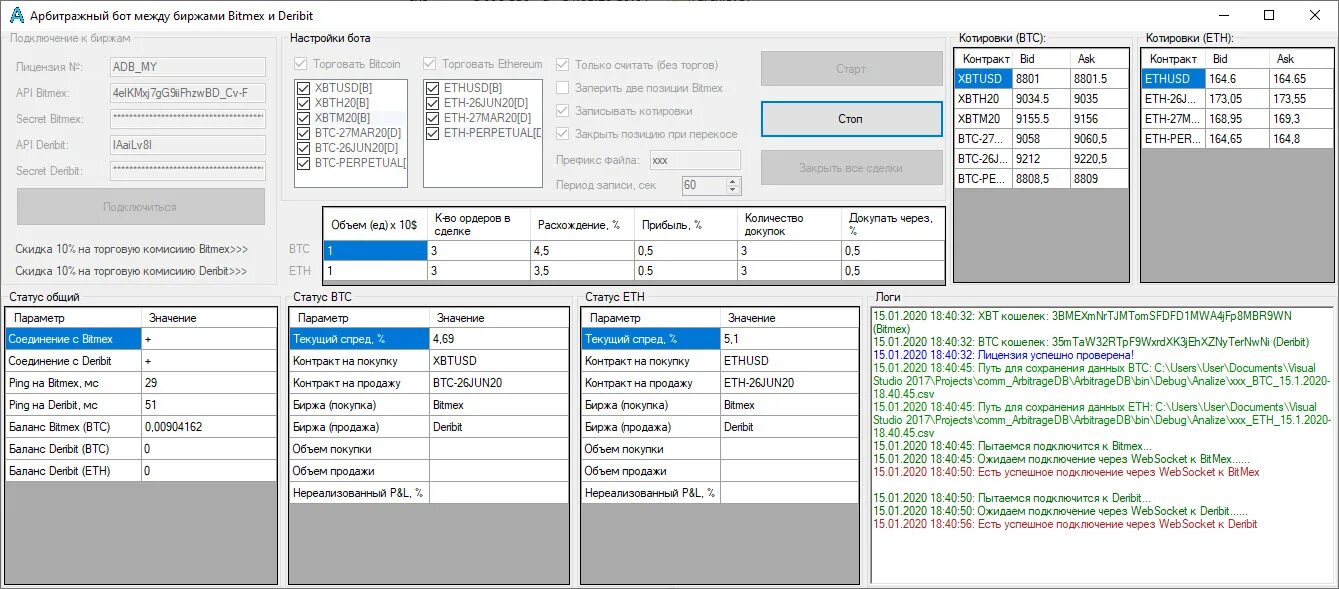The width and height of the screenshot is (1339, 589).
Task: Click the 'Количество докупок' column header
Action: click(x=790, y=225)
